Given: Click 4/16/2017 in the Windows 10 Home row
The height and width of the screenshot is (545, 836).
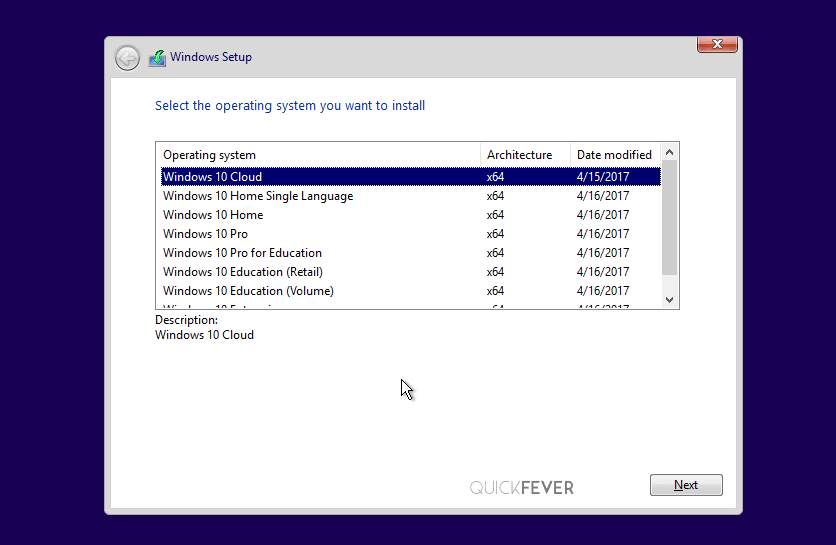Looking at the screenshot, I should (x=603, y=215).
